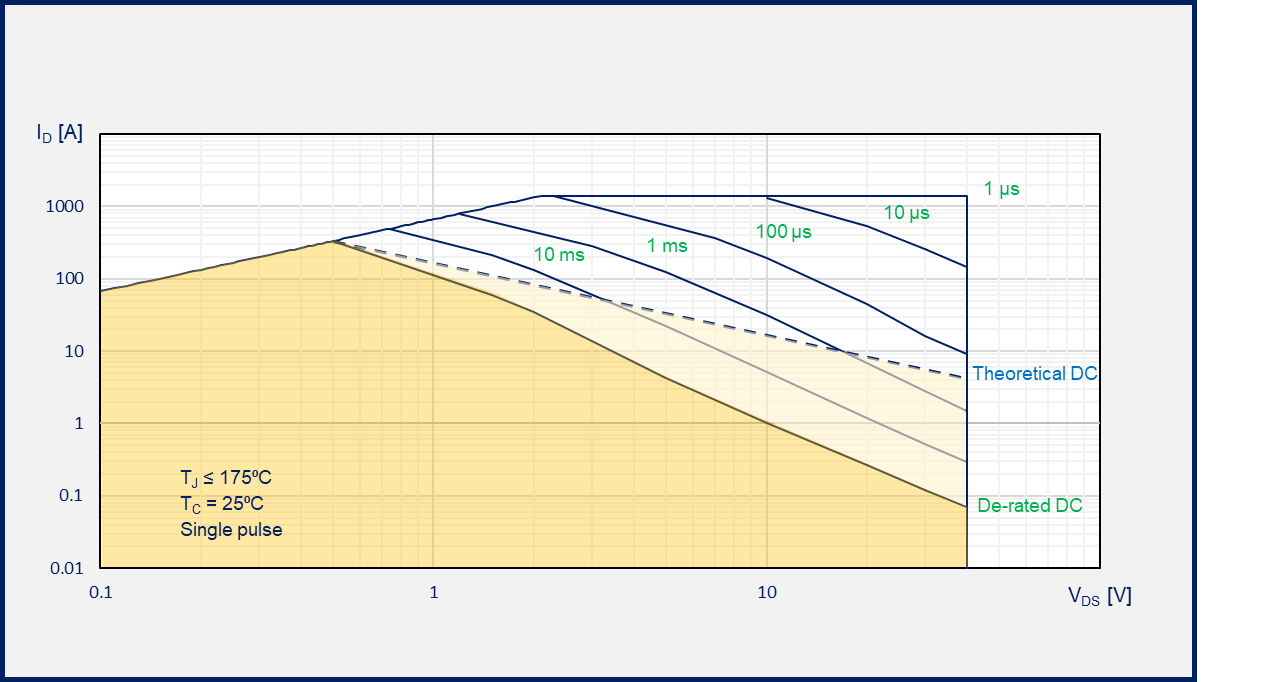Select the 0.1 tick on the voltage axis

click(100, 592)
